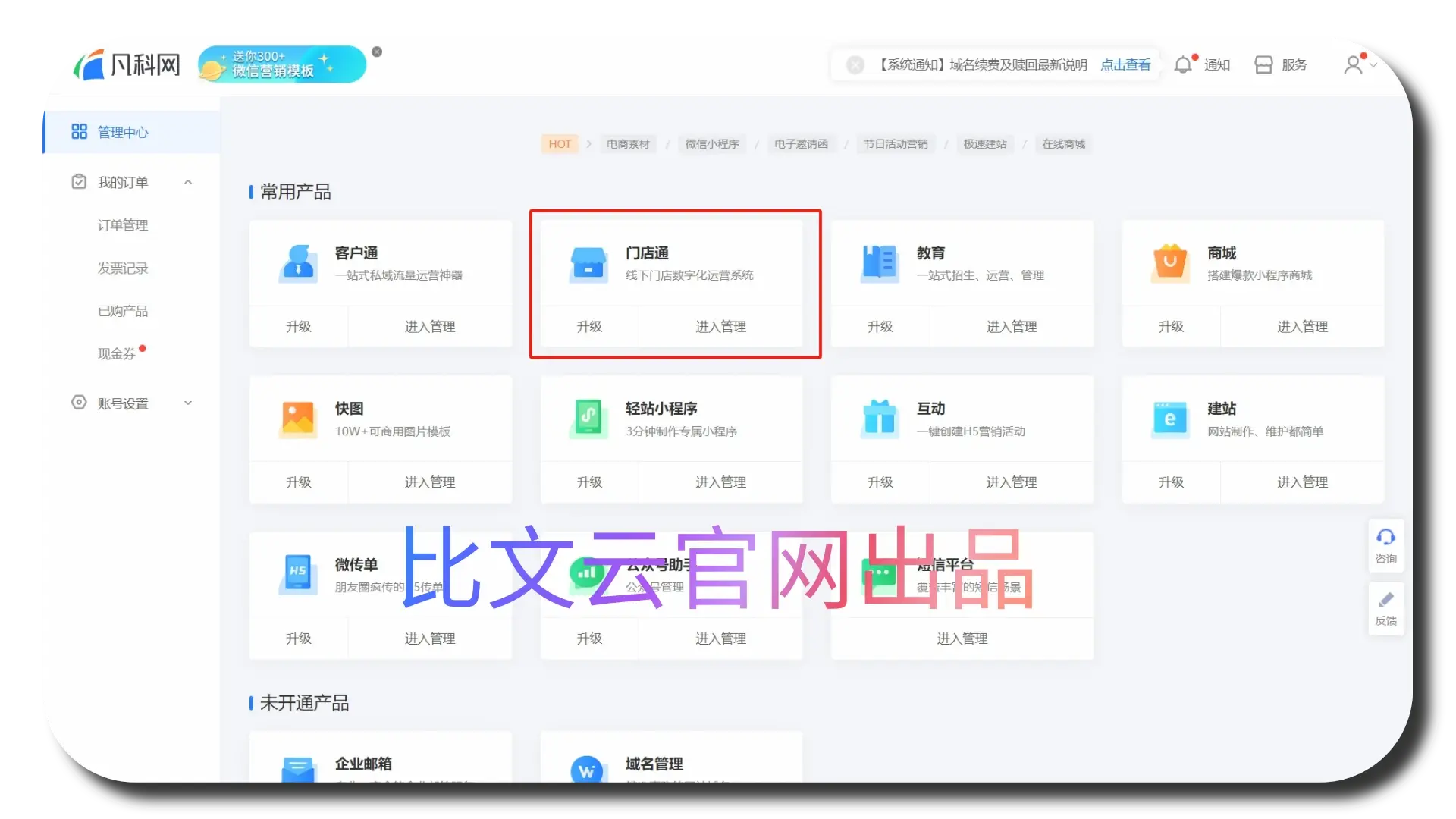The image size is (1456, 819).
Task: Select the 极速建站 tag
Action: coord(985,144)
